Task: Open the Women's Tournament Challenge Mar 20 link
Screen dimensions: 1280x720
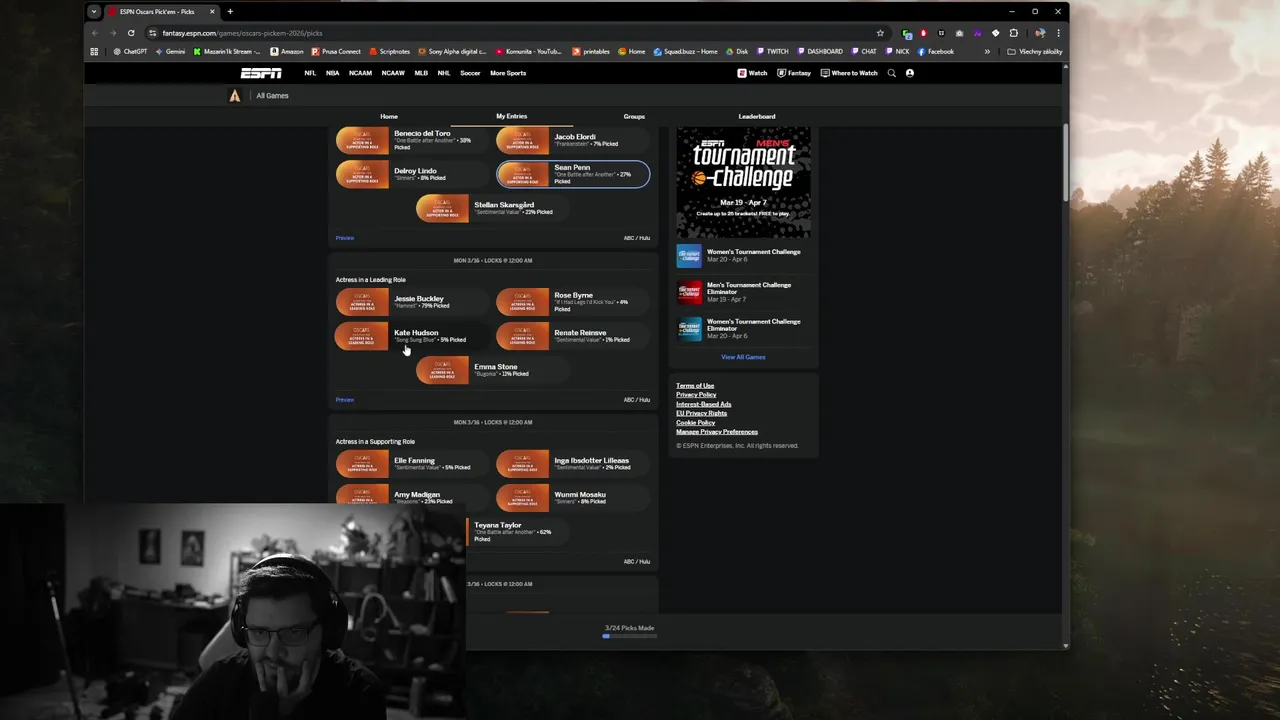Action: tap(741, 255)
